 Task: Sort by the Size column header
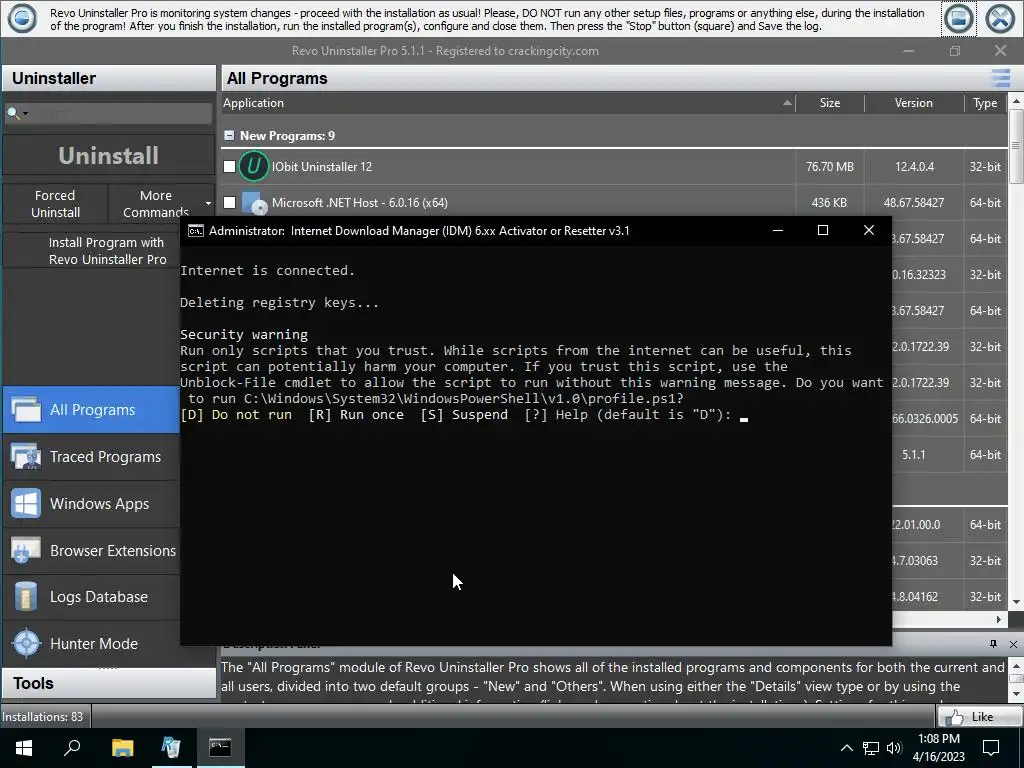tap(830, 103)
